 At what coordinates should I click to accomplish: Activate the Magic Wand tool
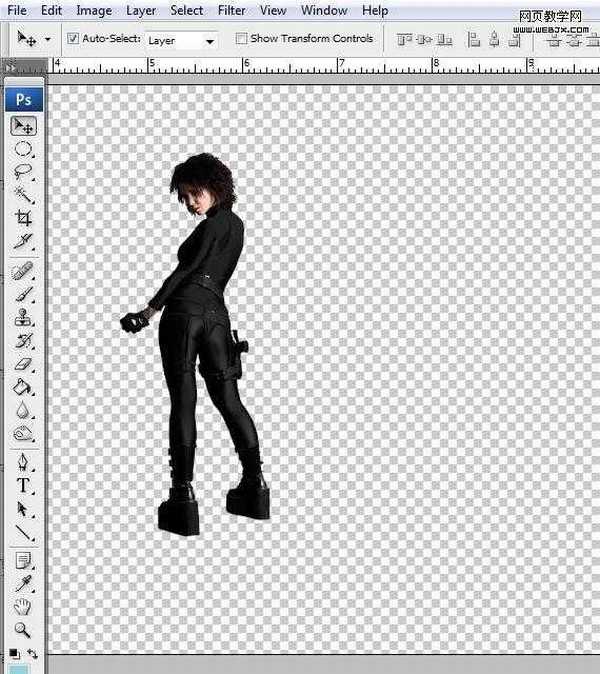pos(23,195)
